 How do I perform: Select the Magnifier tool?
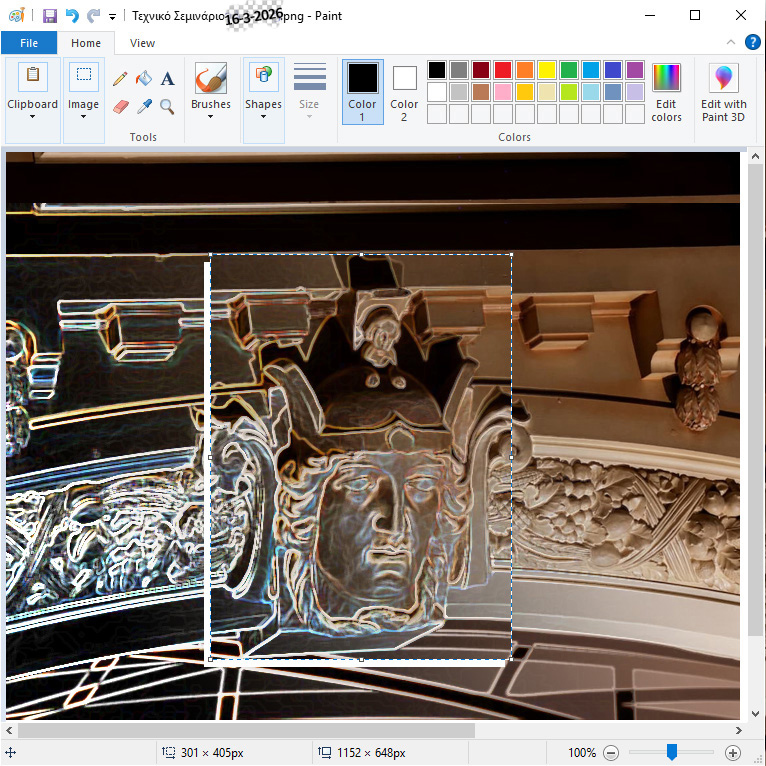[x=167, y=105]
